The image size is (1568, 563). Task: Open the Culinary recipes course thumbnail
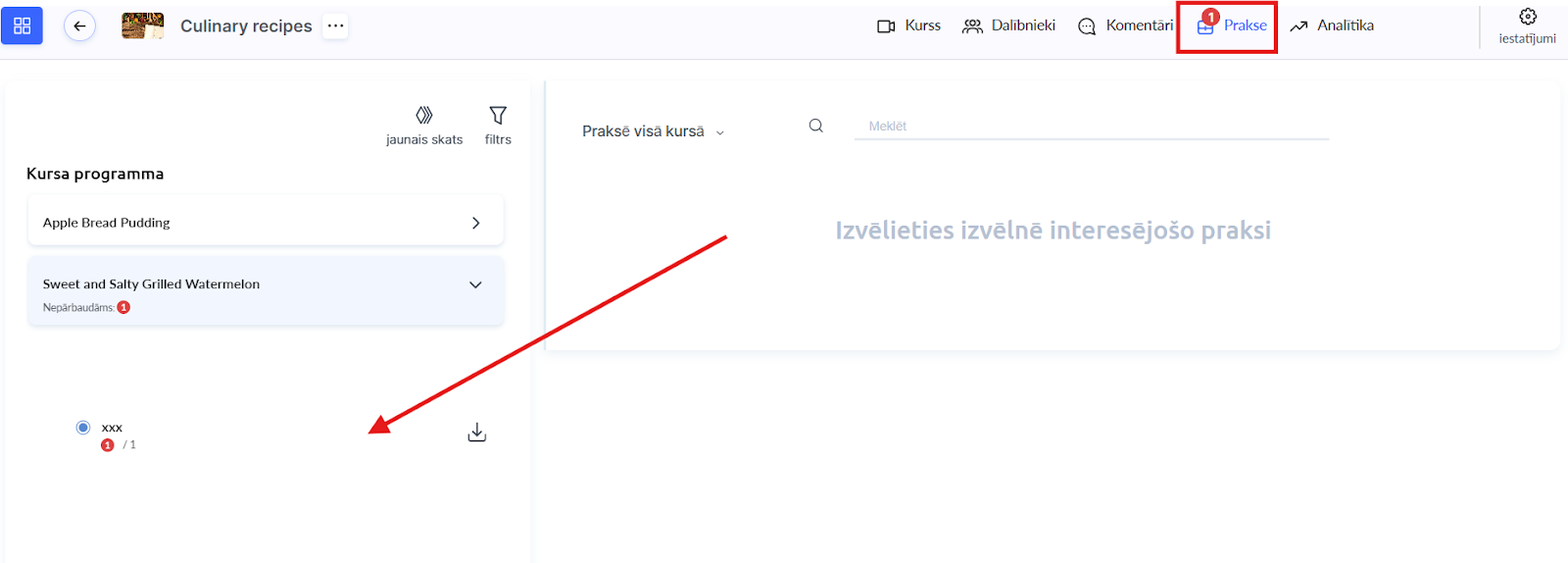click(x=142, y=26)
